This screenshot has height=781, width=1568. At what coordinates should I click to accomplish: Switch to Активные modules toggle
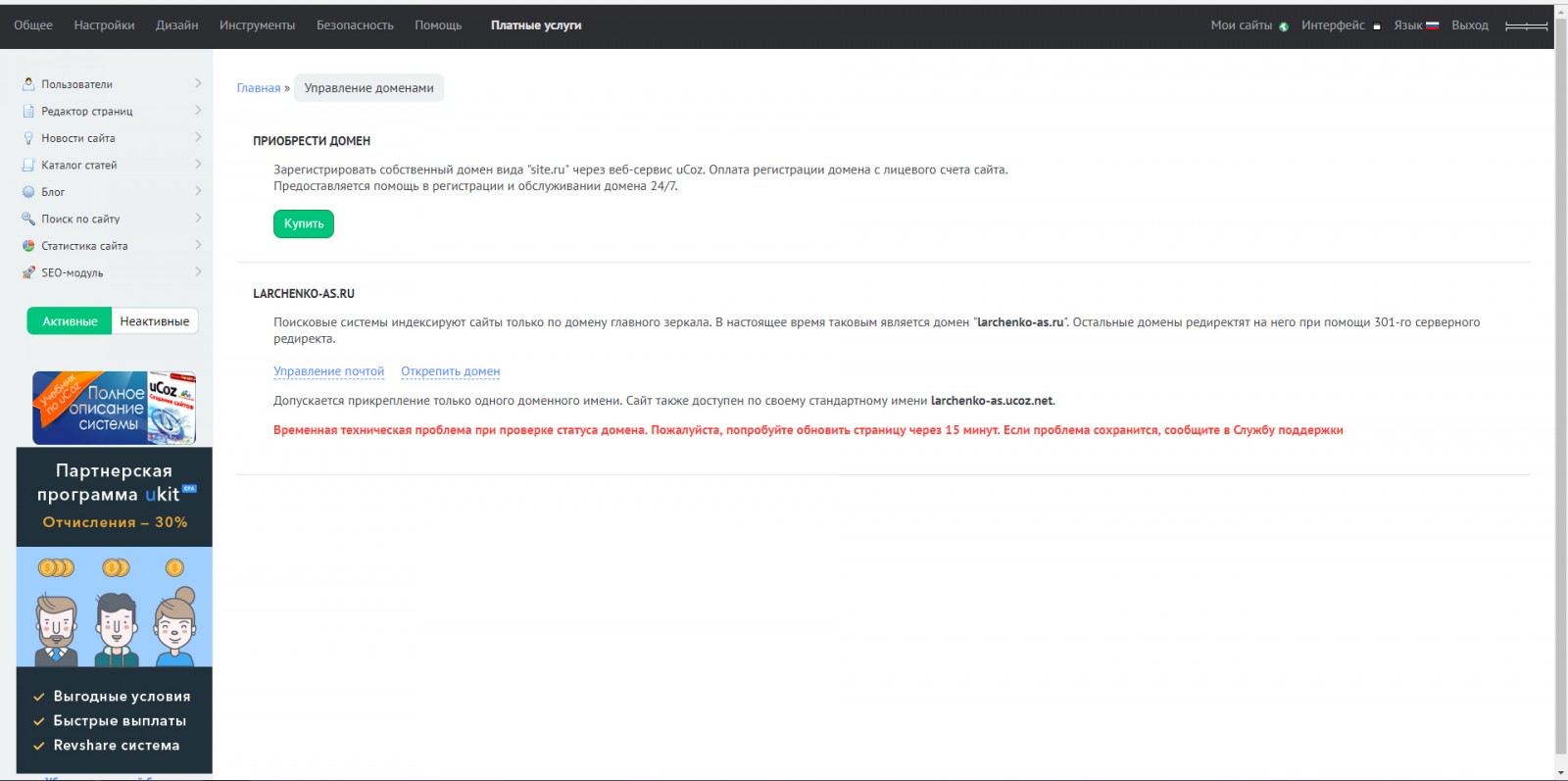pos(70,321)
